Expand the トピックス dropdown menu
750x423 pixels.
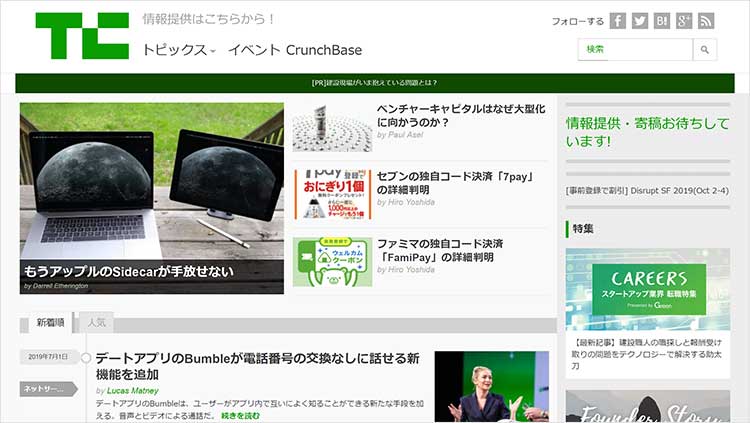pyautogui.click(x=179, y=50)
